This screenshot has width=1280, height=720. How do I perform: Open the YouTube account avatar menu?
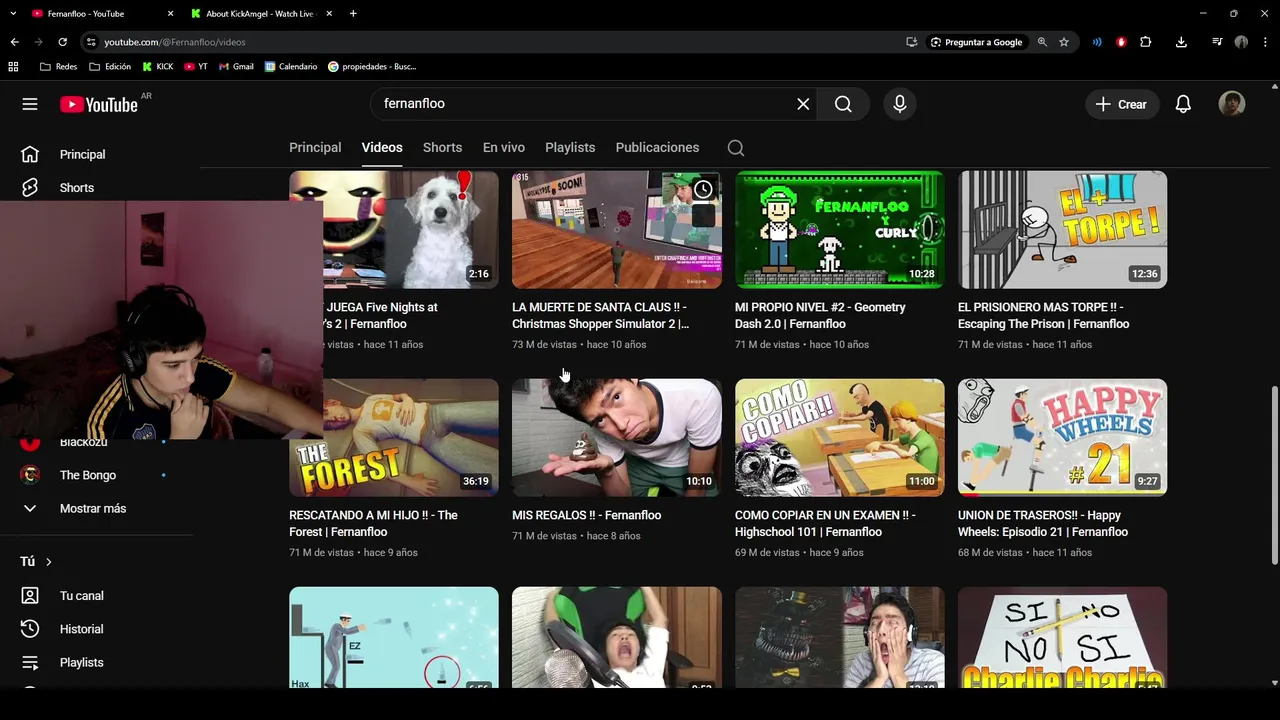pyautogui.click(x=1232, y=104)
